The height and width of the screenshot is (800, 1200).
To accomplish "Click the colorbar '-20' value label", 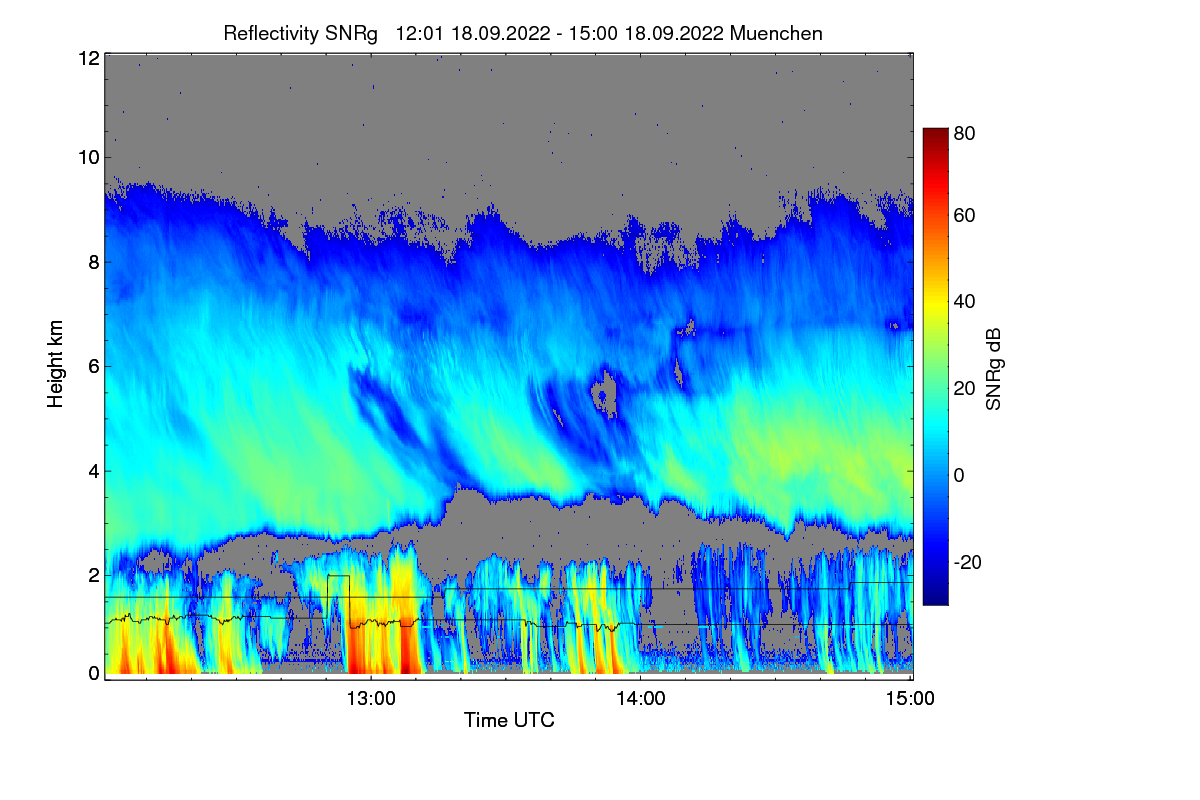I will [967, 562].
